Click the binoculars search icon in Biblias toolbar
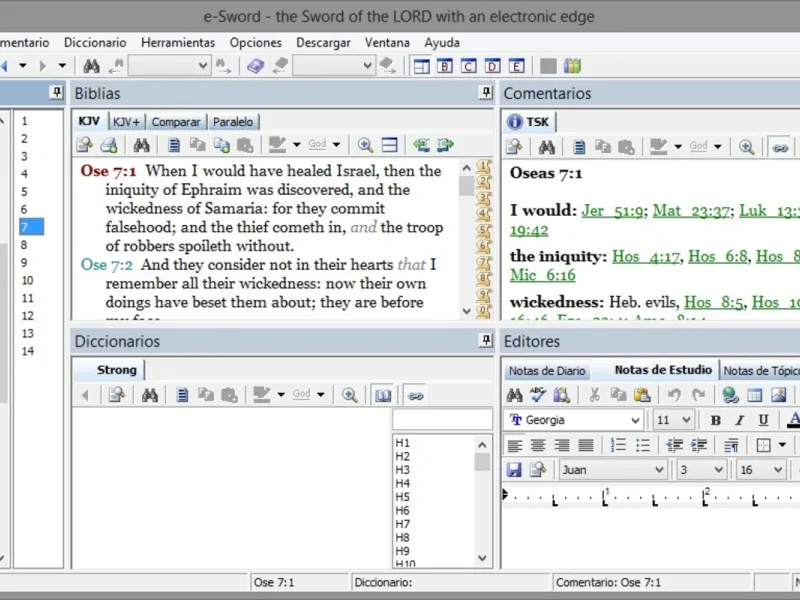Viewport: 800px width, 600px height. pyautogui.click(x=141, y=145)
